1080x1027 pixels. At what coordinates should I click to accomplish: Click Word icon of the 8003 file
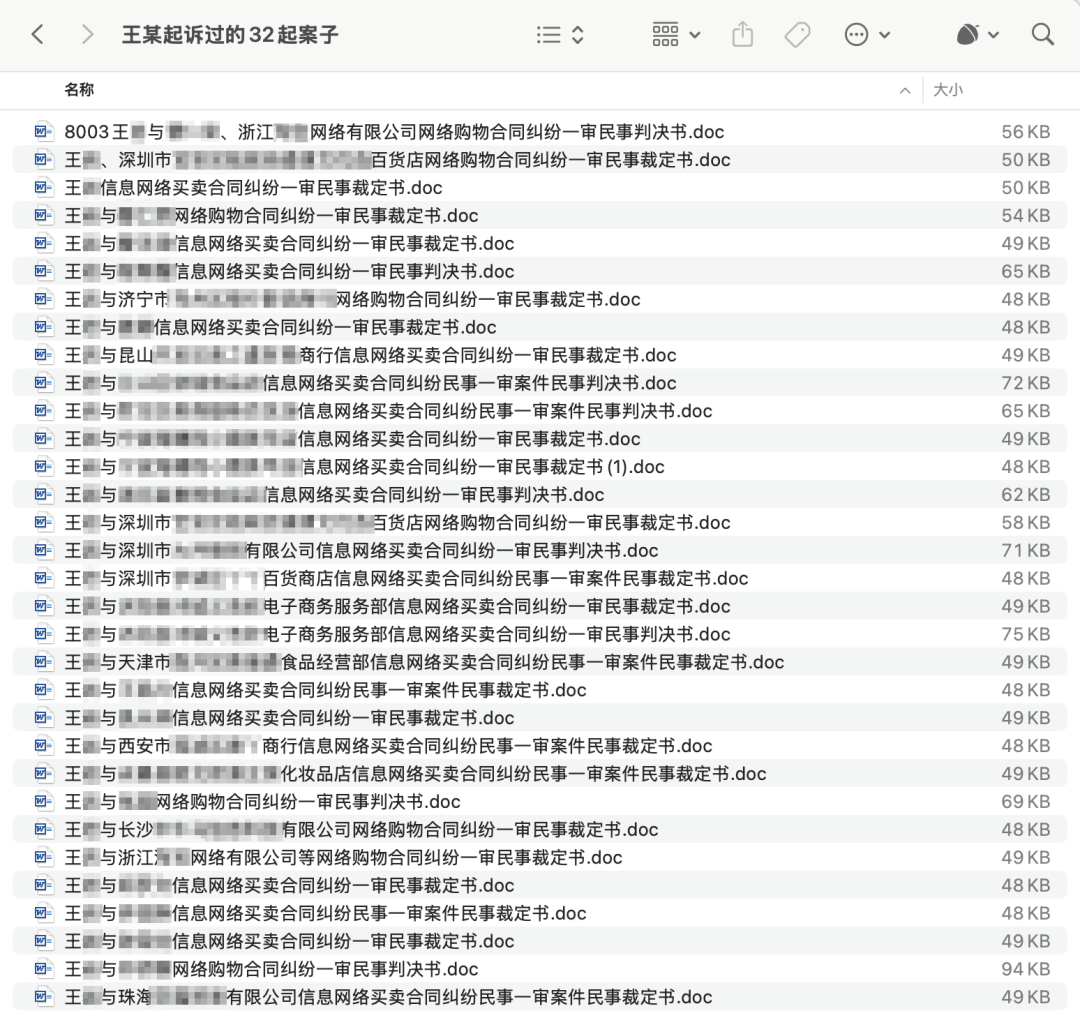click(x=43, y=132)
